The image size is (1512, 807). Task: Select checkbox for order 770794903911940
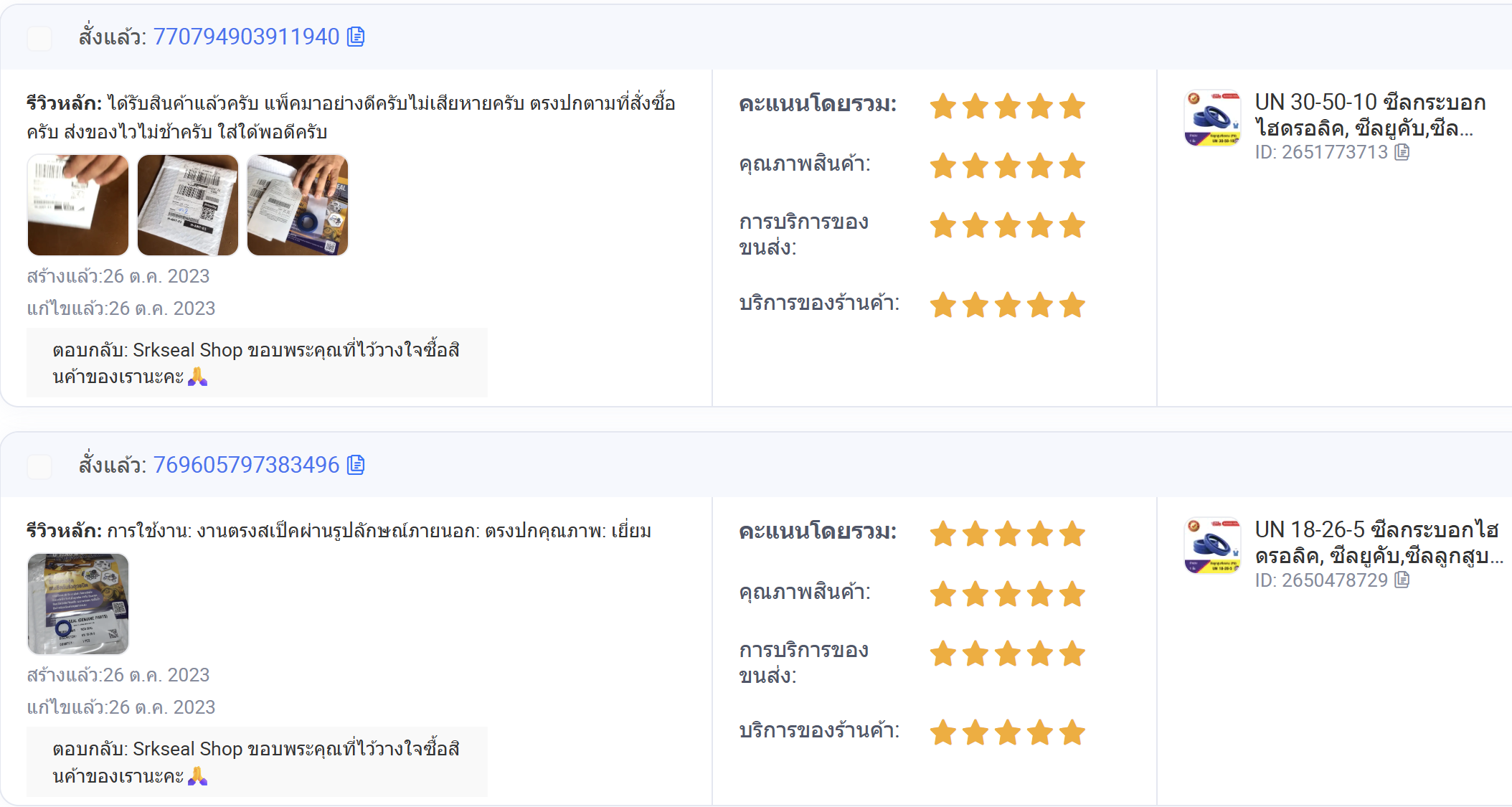coord(39,38)
